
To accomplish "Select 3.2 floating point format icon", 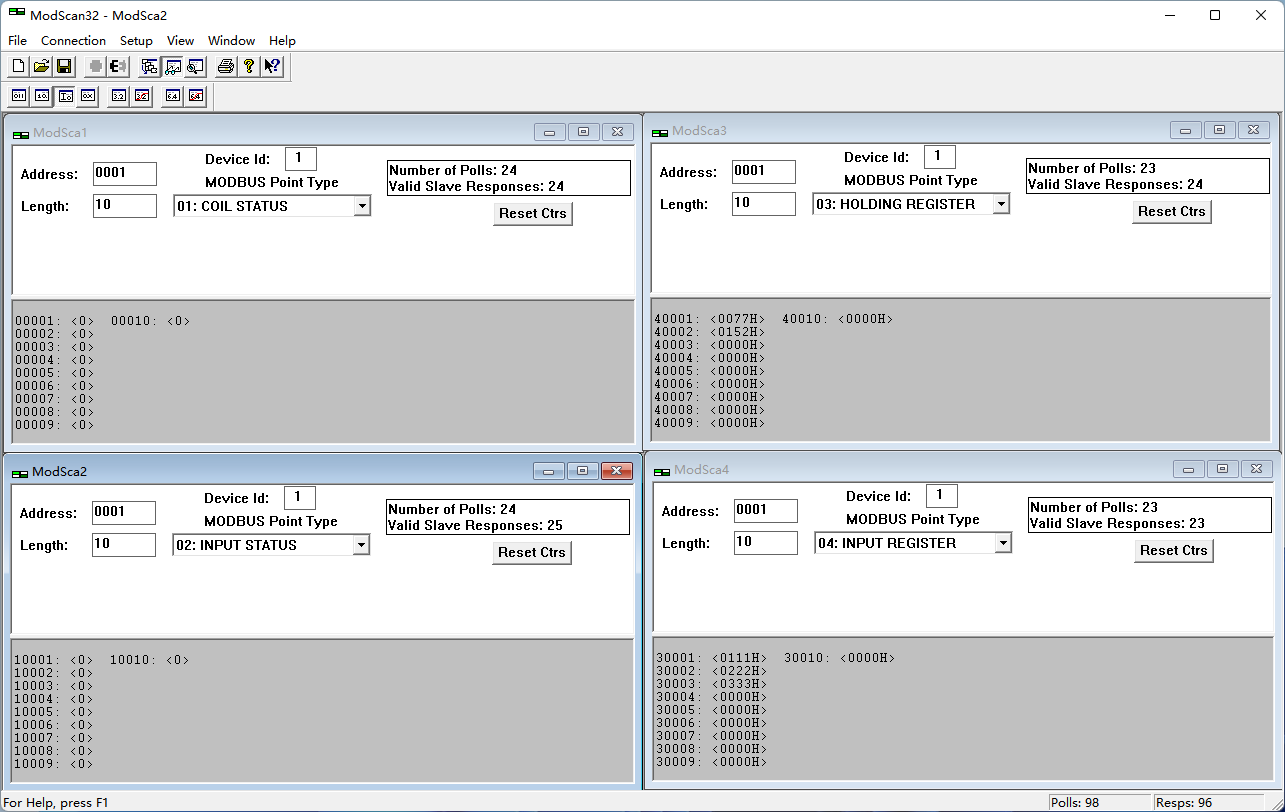I will 119,96.
